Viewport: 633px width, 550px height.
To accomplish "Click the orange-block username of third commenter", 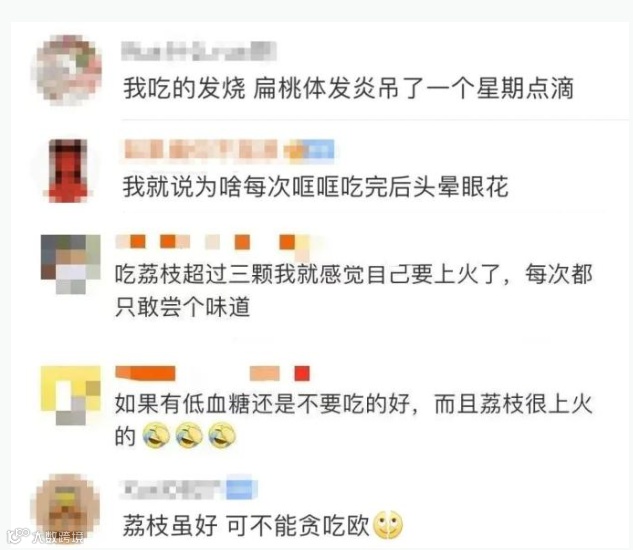I will point(212,243).
